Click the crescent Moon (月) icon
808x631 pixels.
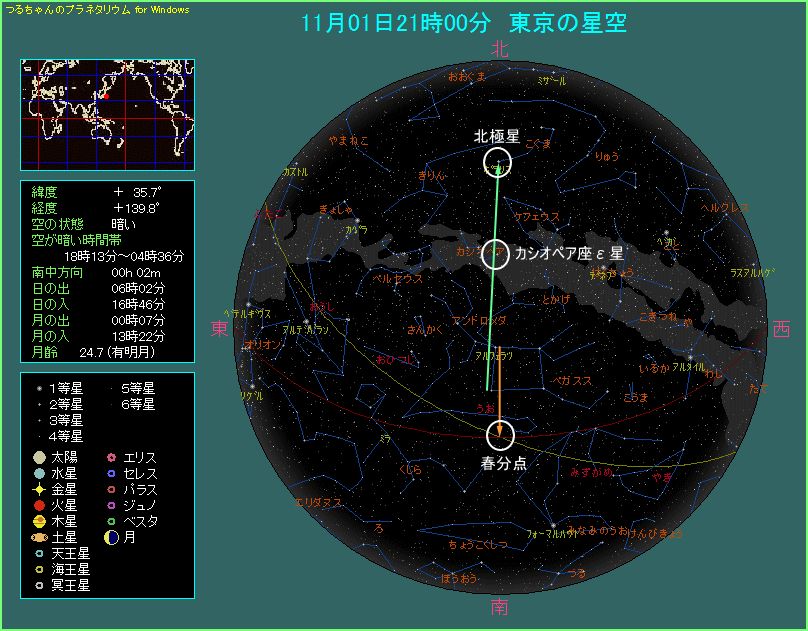coord(112,536)
